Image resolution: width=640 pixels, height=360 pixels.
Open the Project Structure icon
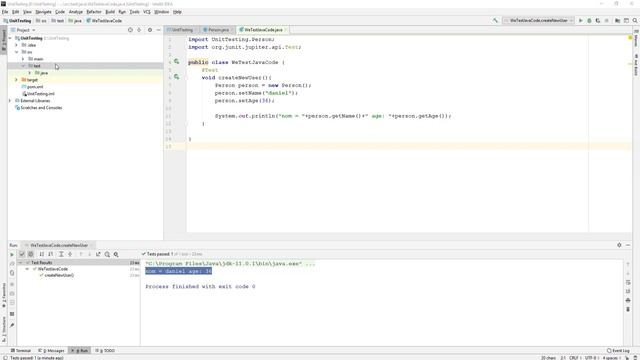pos(618,20)
